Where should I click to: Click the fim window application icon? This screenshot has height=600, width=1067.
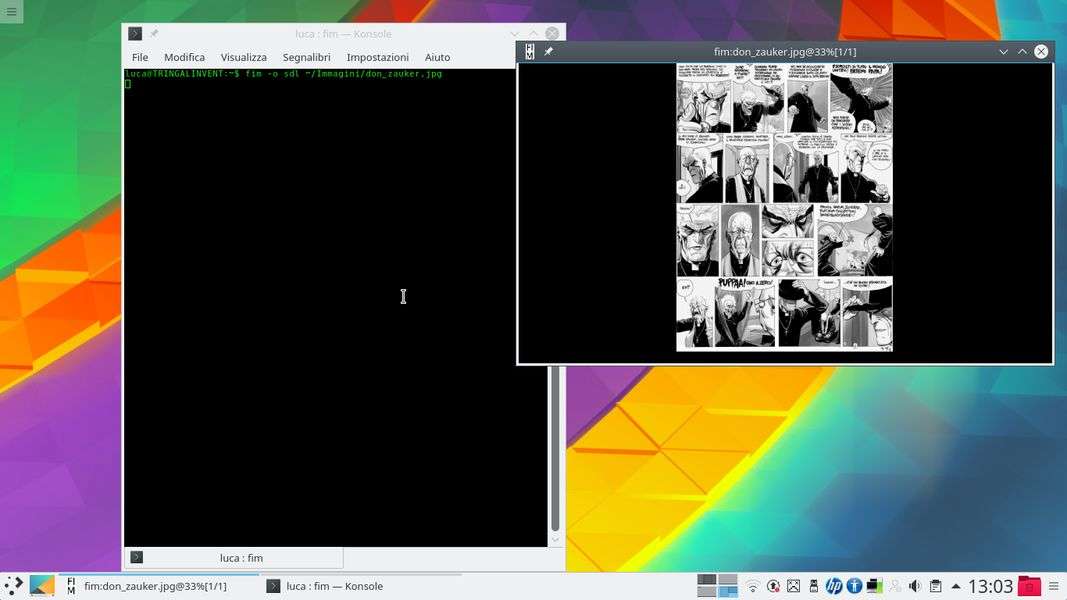529,52
